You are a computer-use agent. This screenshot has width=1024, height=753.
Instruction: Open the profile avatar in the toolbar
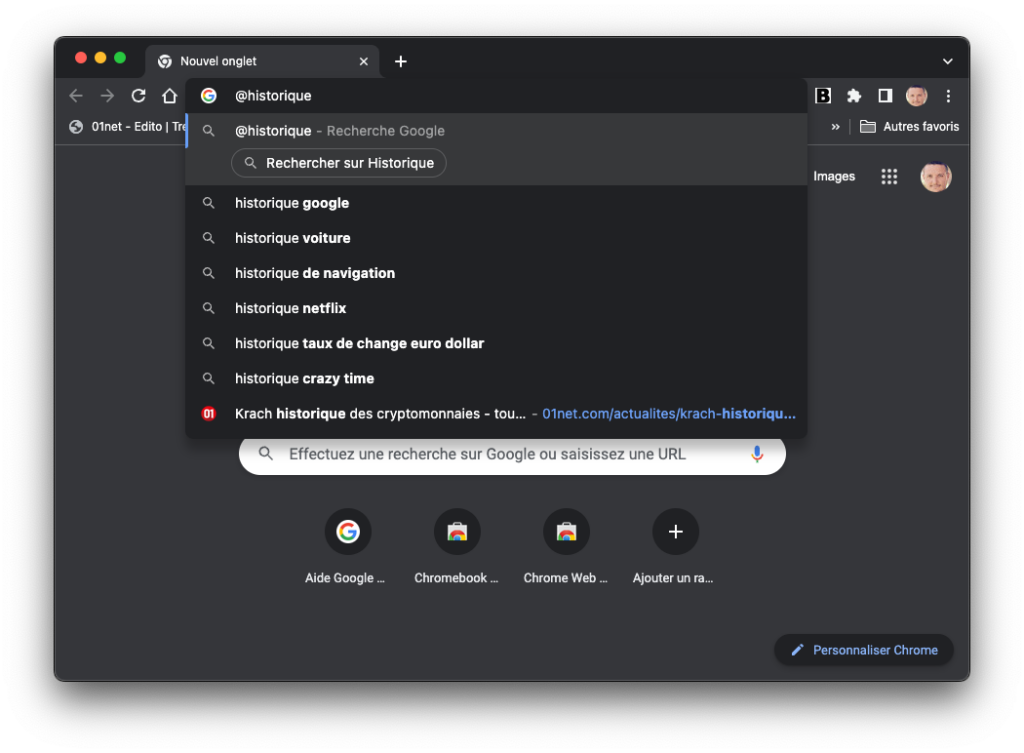point(916,96)
